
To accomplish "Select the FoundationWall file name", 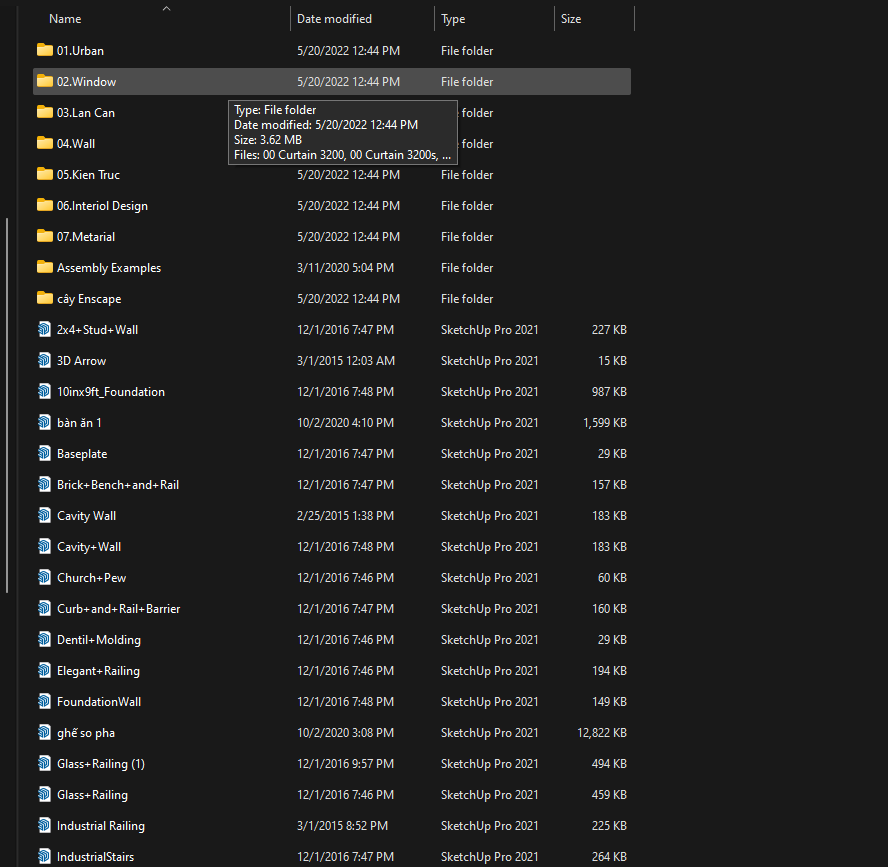I will (99, 702).
